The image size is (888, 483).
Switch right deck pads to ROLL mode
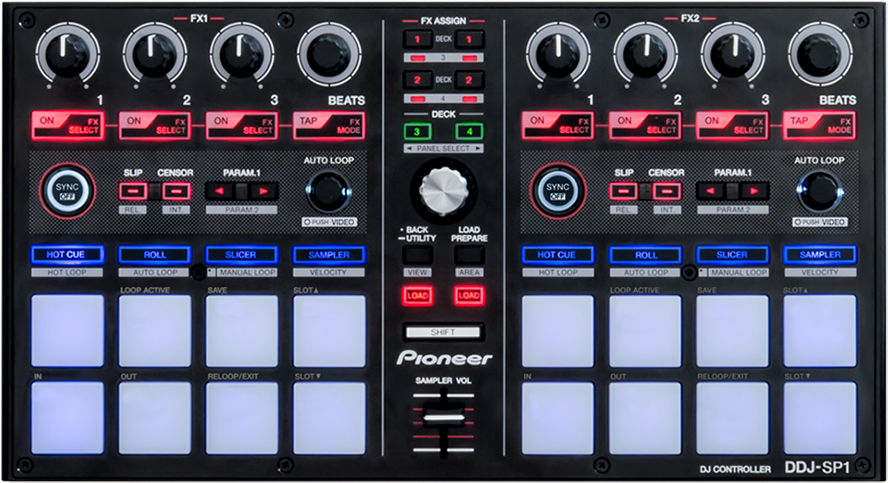[x=646, y=255]
